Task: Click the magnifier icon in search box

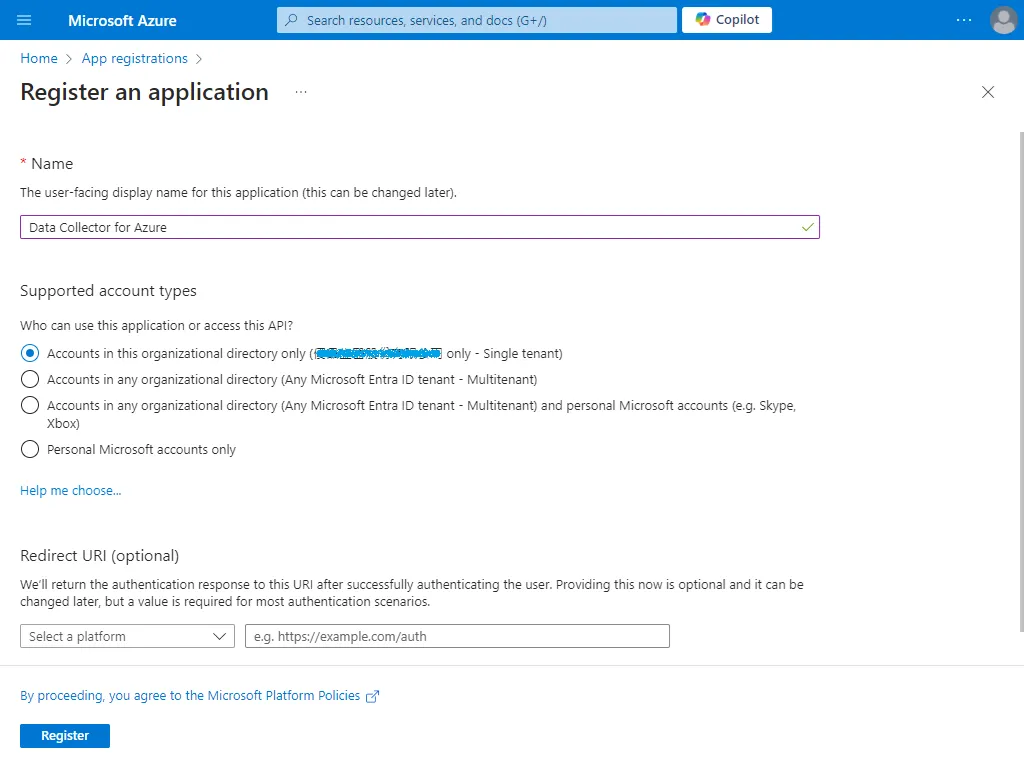Action: pyautogui.click(x=291, y=20)
